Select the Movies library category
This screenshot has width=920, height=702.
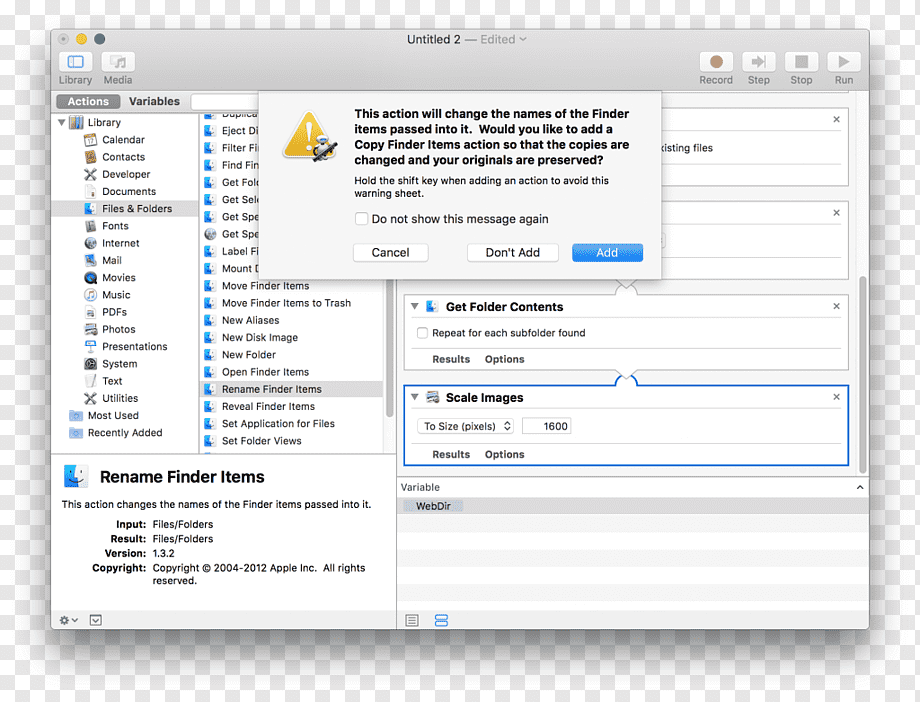pyautogui.click(x=119, y=278)
